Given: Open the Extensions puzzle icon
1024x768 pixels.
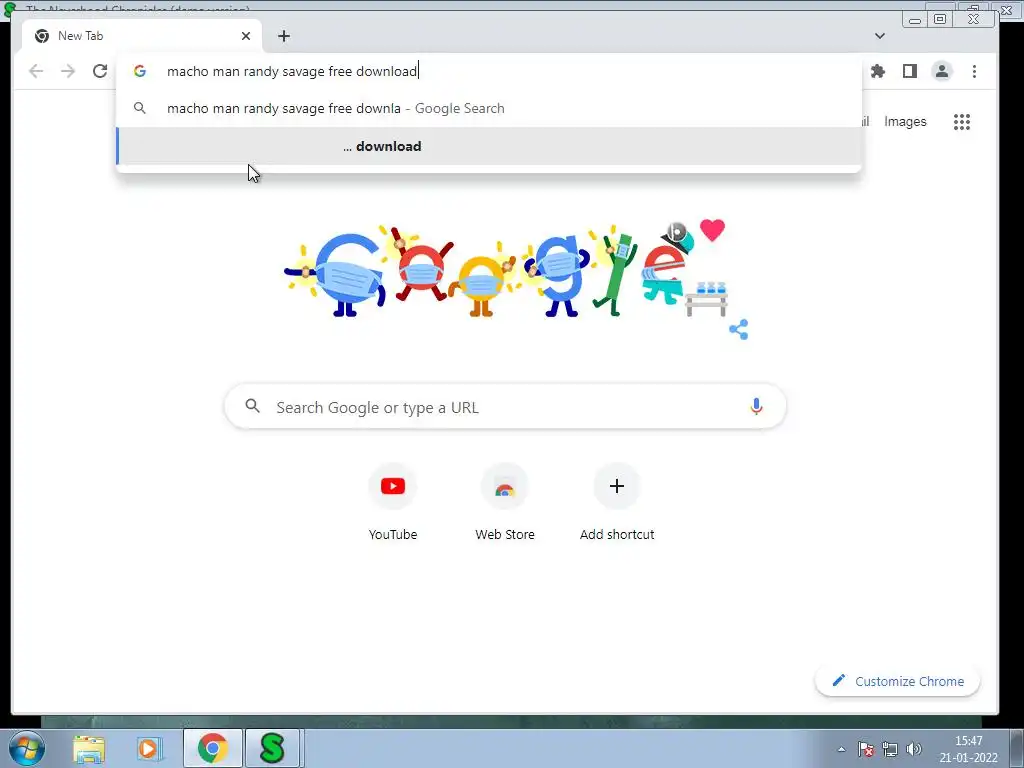Looking at the screenshot, I should point(878,71).
